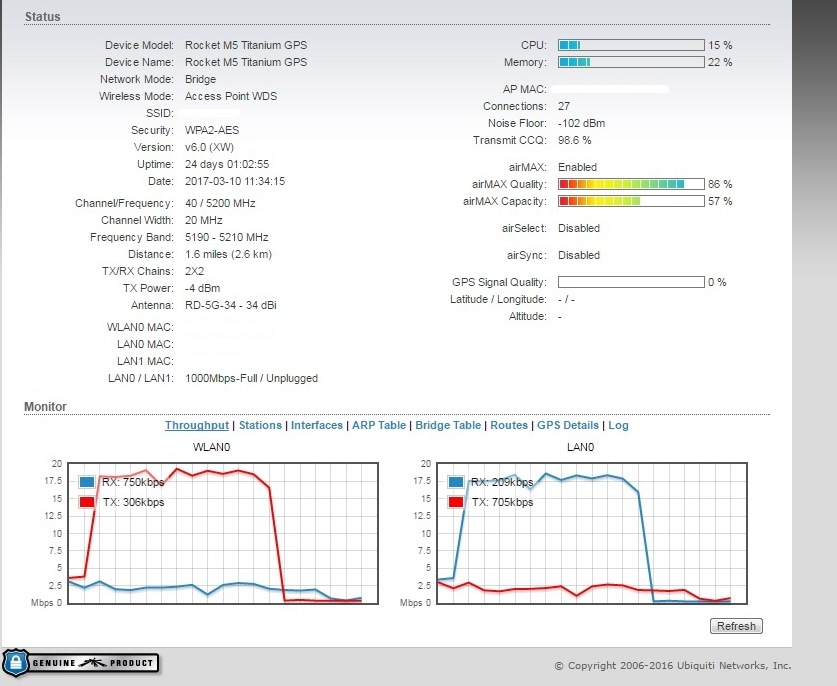Image resolution: width=837 pixels, height=686 pixels.
Task: Click the airMAX Quality bar
Action: [631, 184]
